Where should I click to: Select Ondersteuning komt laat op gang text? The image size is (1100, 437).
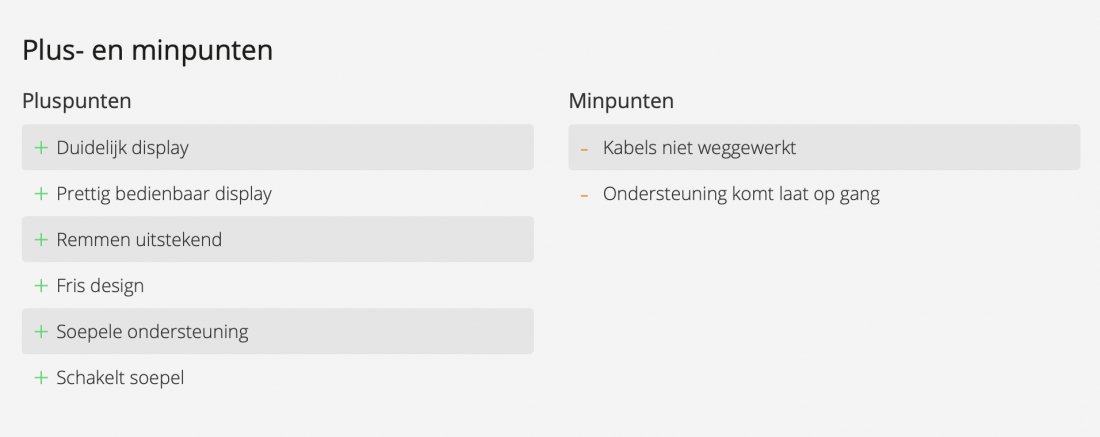pos(741,194)
